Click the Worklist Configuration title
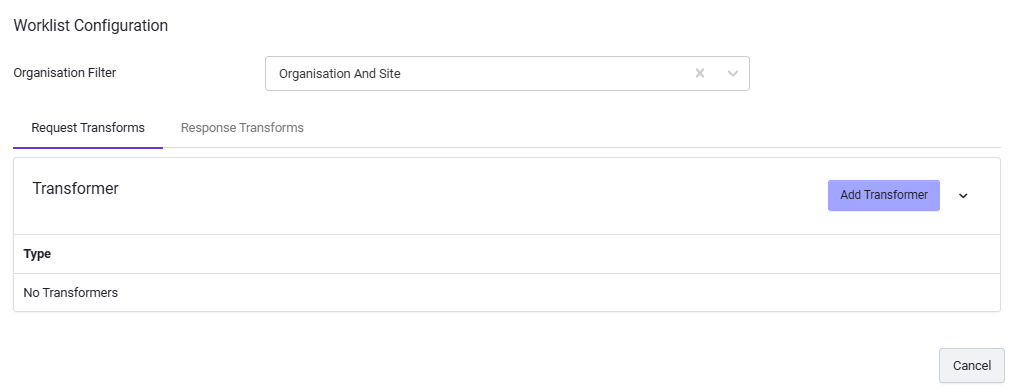The image size is (1013, 392). coord(90,26)
